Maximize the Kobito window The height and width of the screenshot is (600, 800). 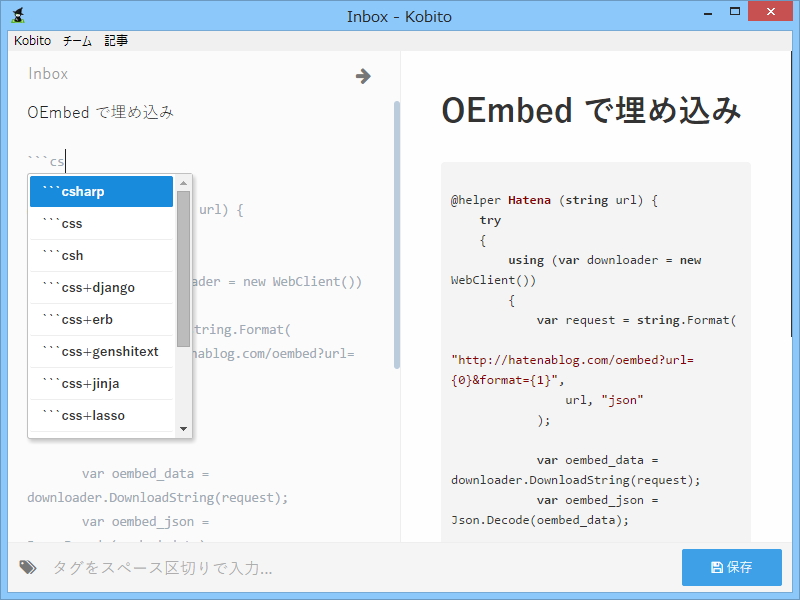[735, 11]
